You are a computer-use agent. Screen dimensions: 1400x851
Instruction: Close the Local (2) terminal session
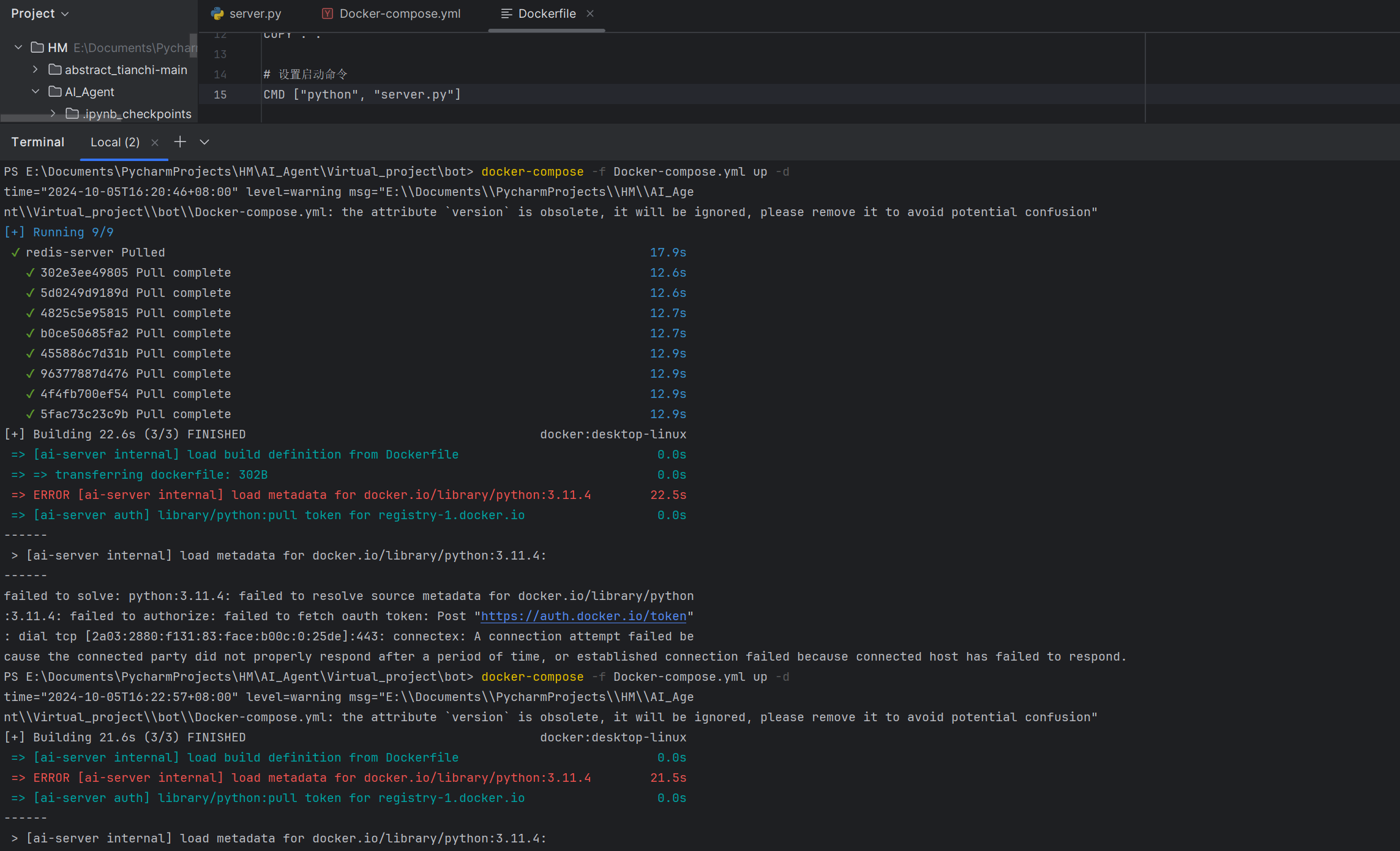(155, 142)
